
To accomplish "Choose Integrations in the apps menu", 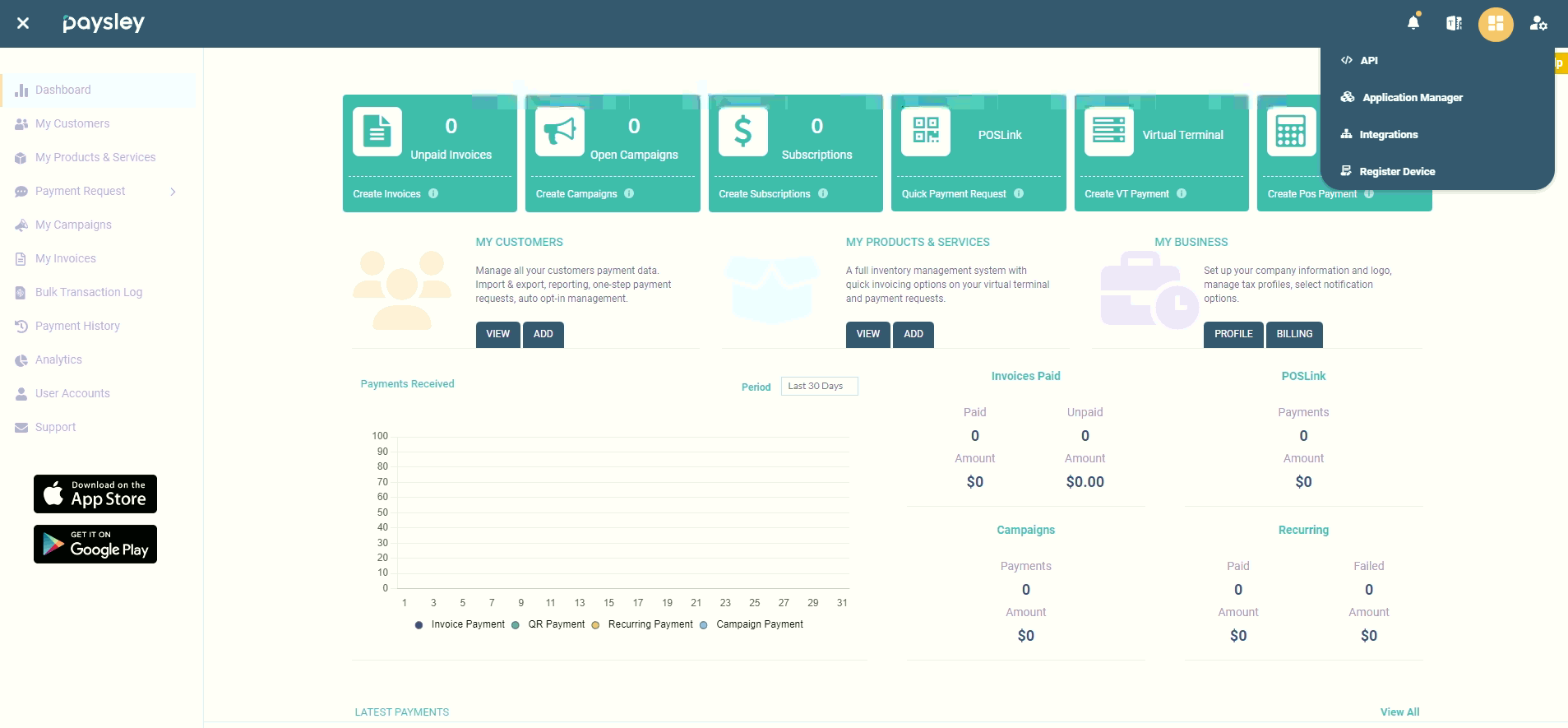I will point(1379,134).
